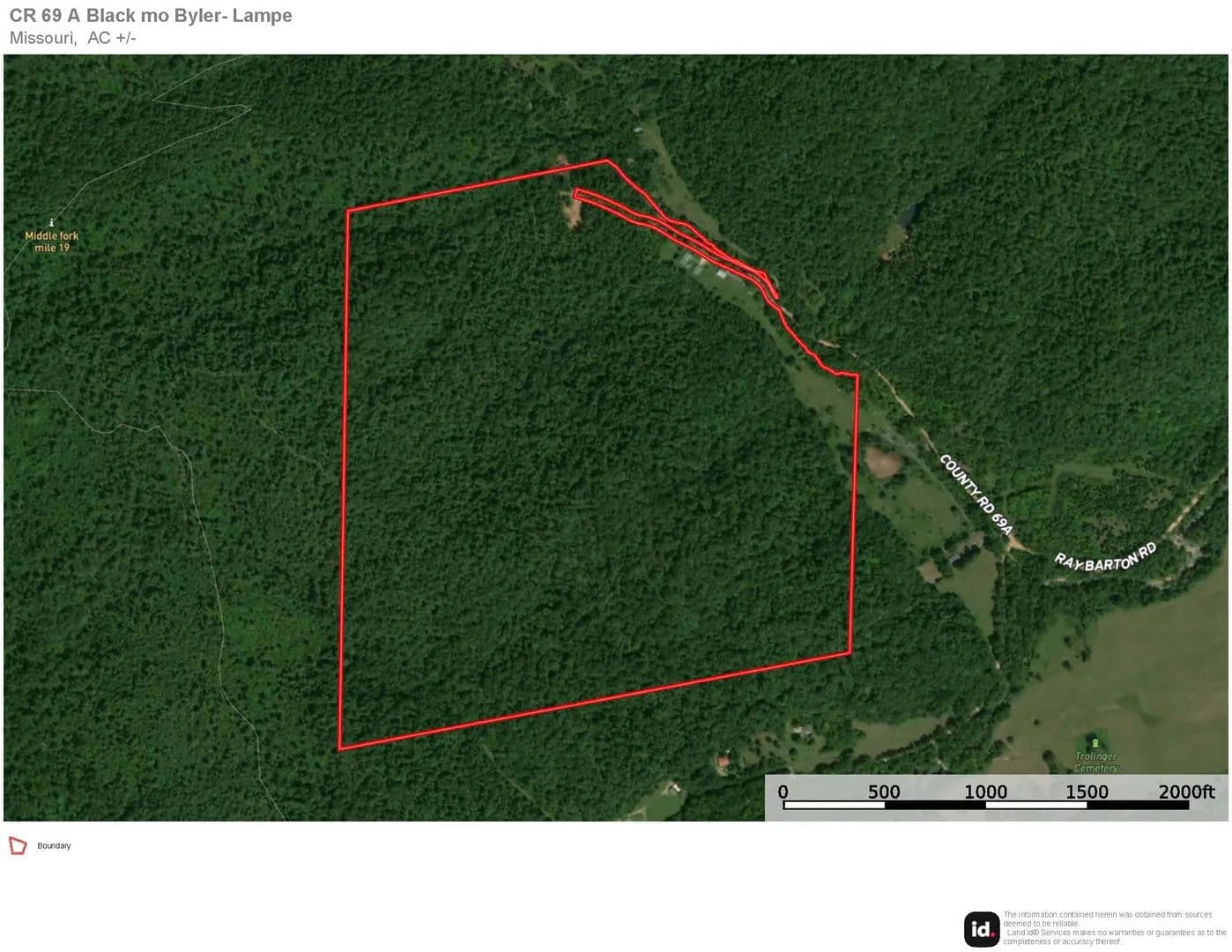This screenshot has height=952, width=1232.
Task: Select the RAY BARTON RD road label
Action: pyautogui.click(x=1105, y=557)
